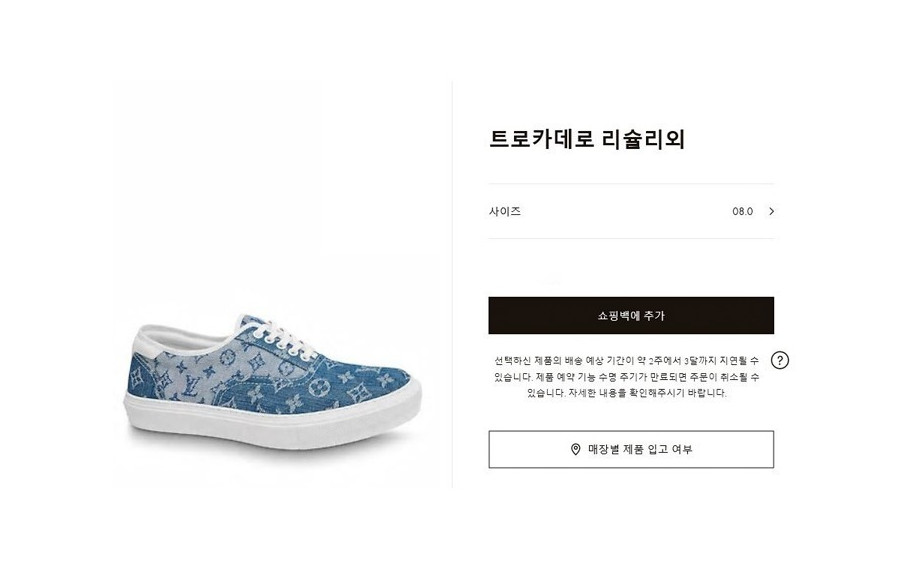
Task: Click the LV monogram logo on shoe side
Action: click(x=192, y=386)
